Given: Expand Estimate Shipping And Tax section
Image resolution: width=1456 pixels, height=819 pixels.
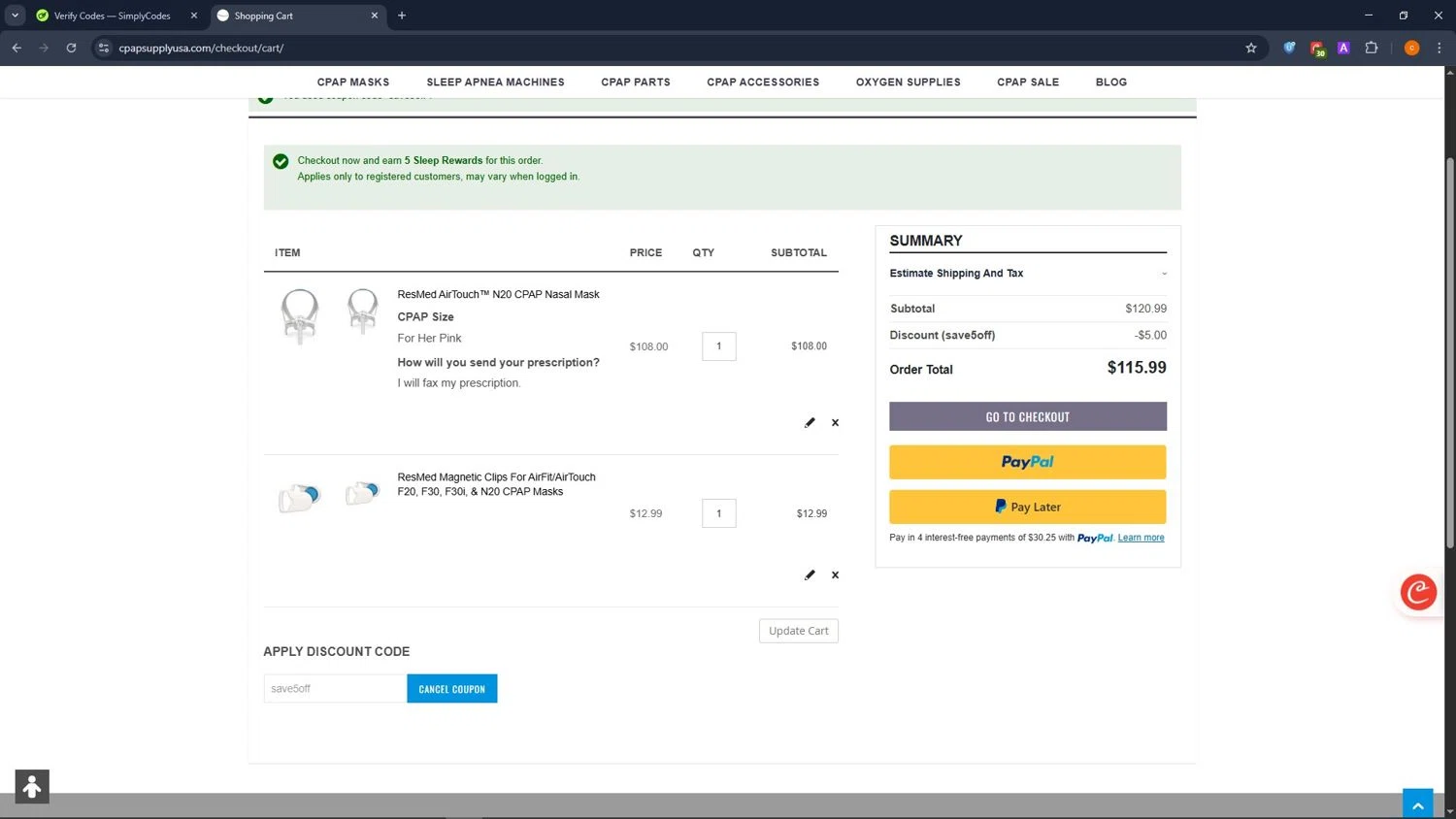Looking at the screenshot, I should [1028, 274].
